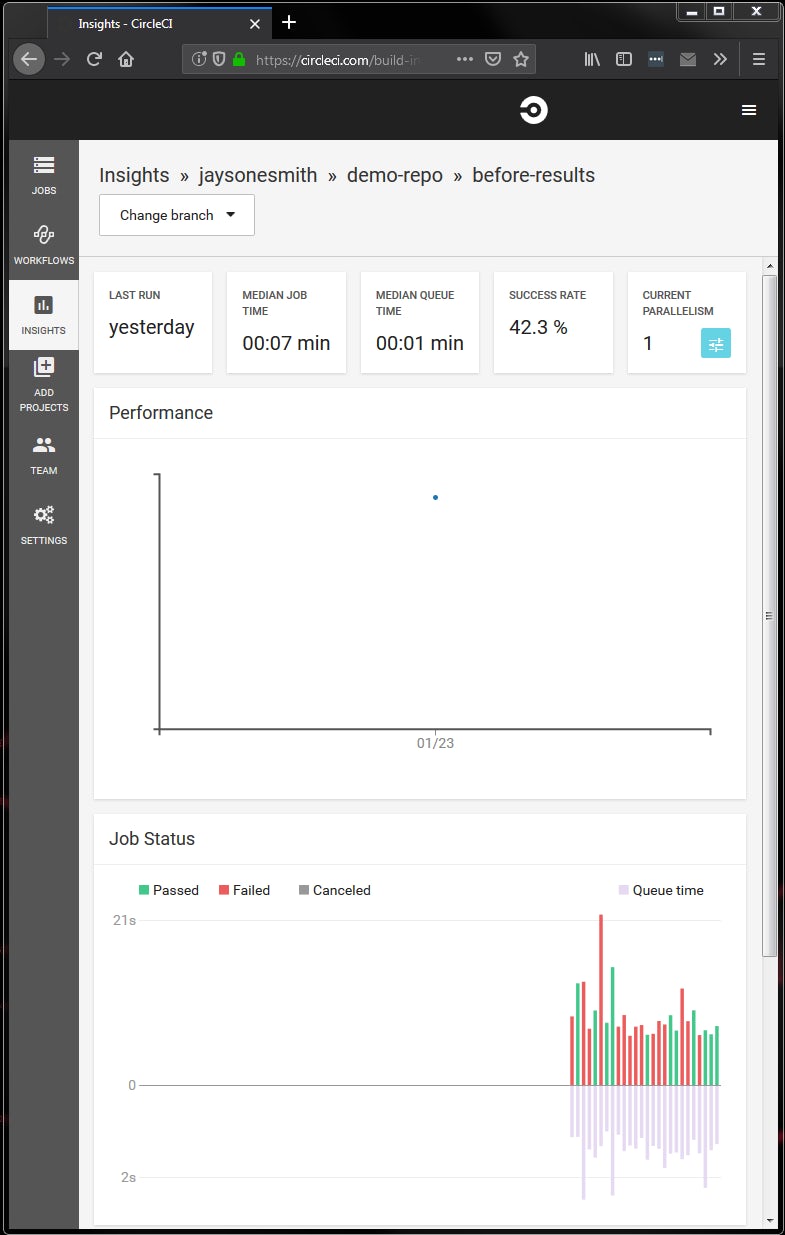Expand the Change branch dropdown
785x1235 pixels.
tap(177, 215)
